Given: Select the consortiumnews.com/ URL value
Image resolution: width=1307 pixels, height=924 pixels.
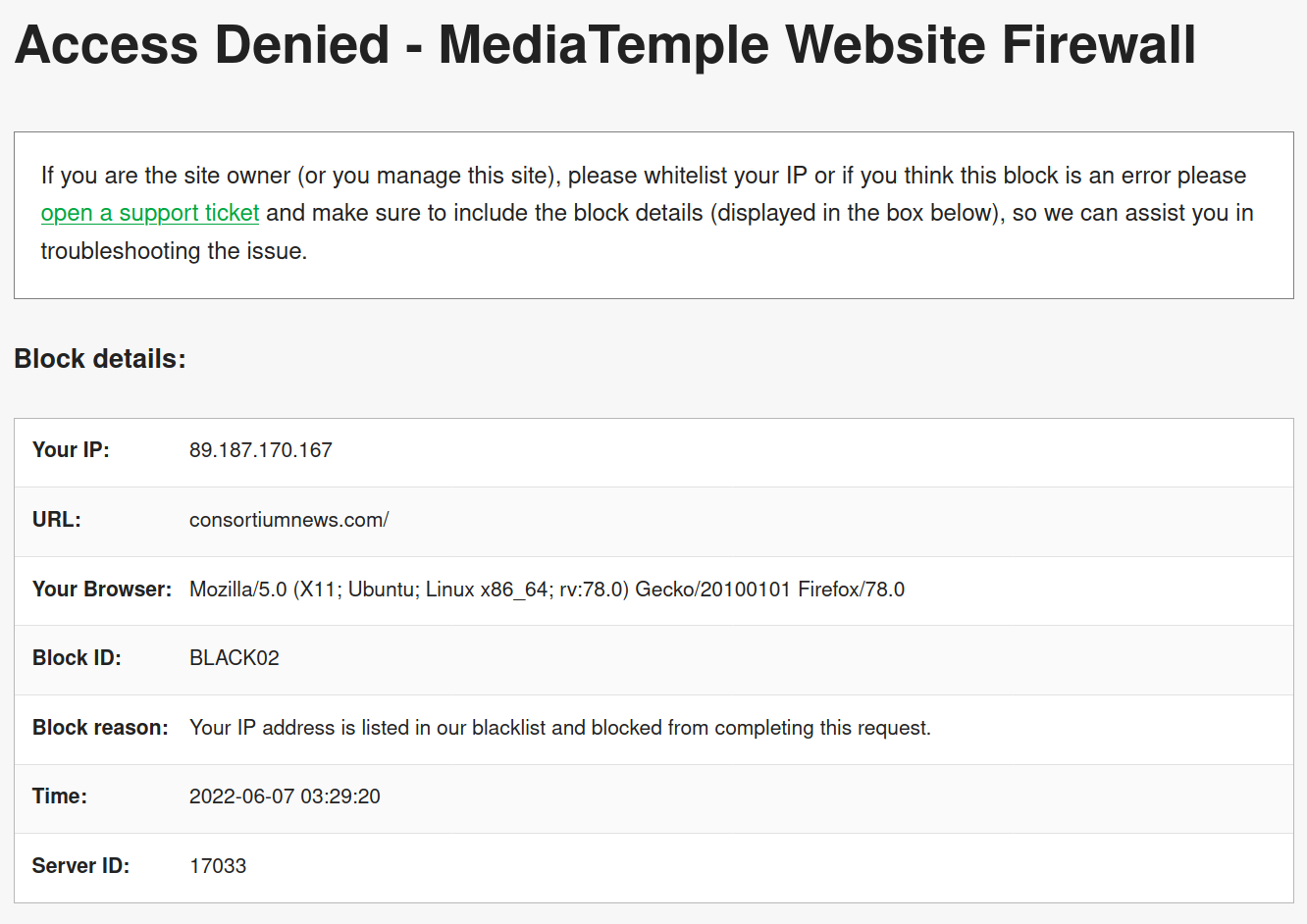Looking at the screenshot, I should (x=288, y=520).
